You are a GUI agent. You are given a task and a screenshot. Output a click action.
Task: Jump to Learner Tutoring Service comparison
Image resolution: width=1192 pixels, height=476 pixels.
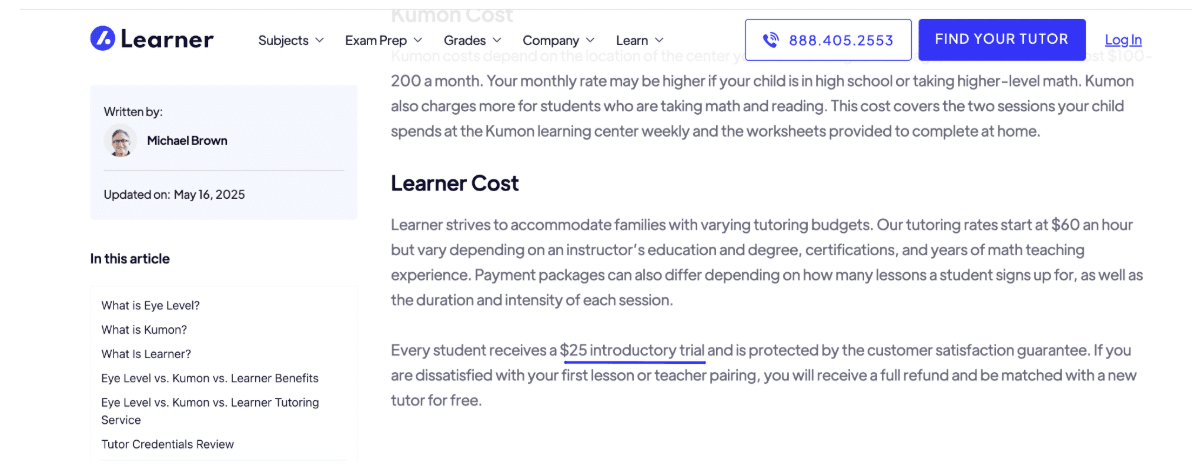tap(210, 411)
